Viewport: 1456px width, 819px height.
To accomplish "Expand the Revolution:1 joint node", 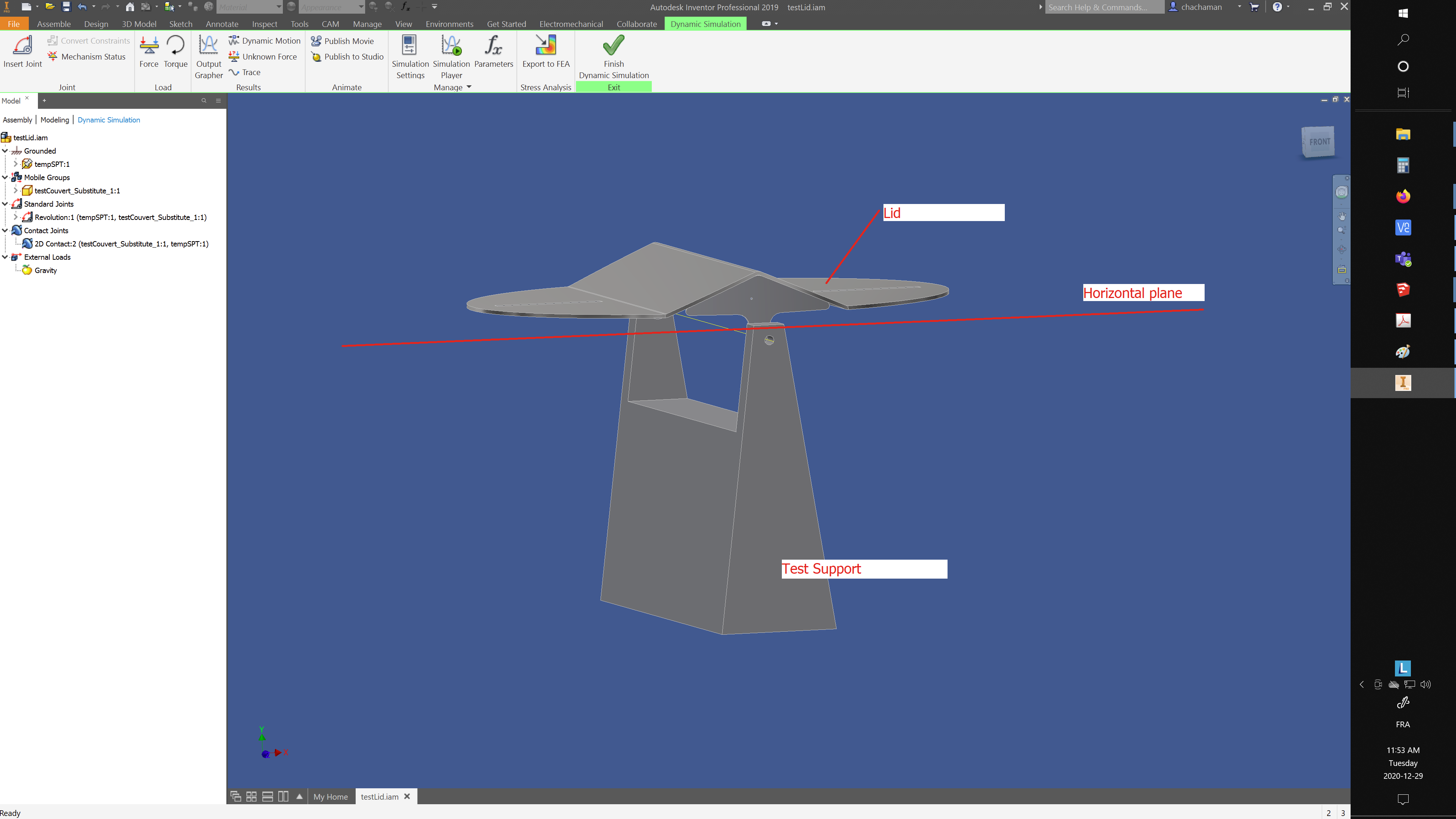I will coord(15,217).
